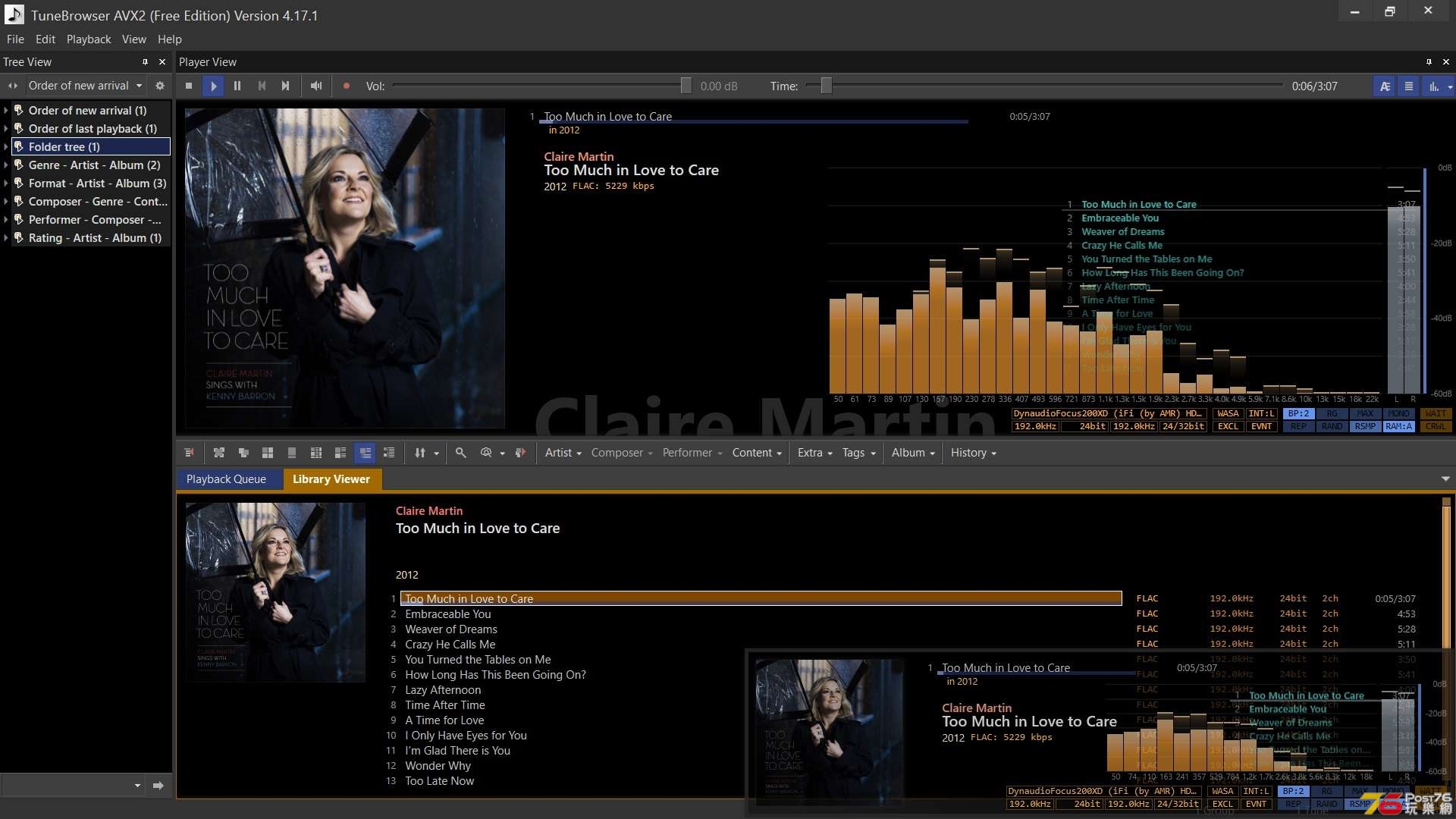
Task: Toggle the MAX indicator
Action: [1365, 413]
